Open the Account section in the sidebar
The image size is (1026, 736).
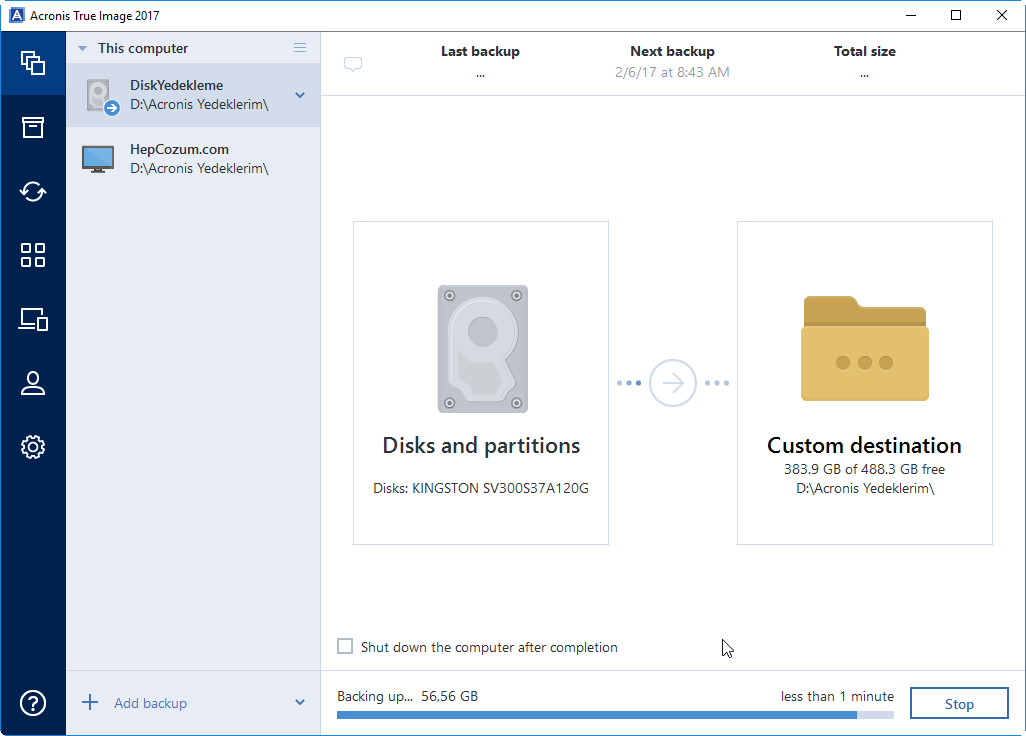click(x=33, y=383)
